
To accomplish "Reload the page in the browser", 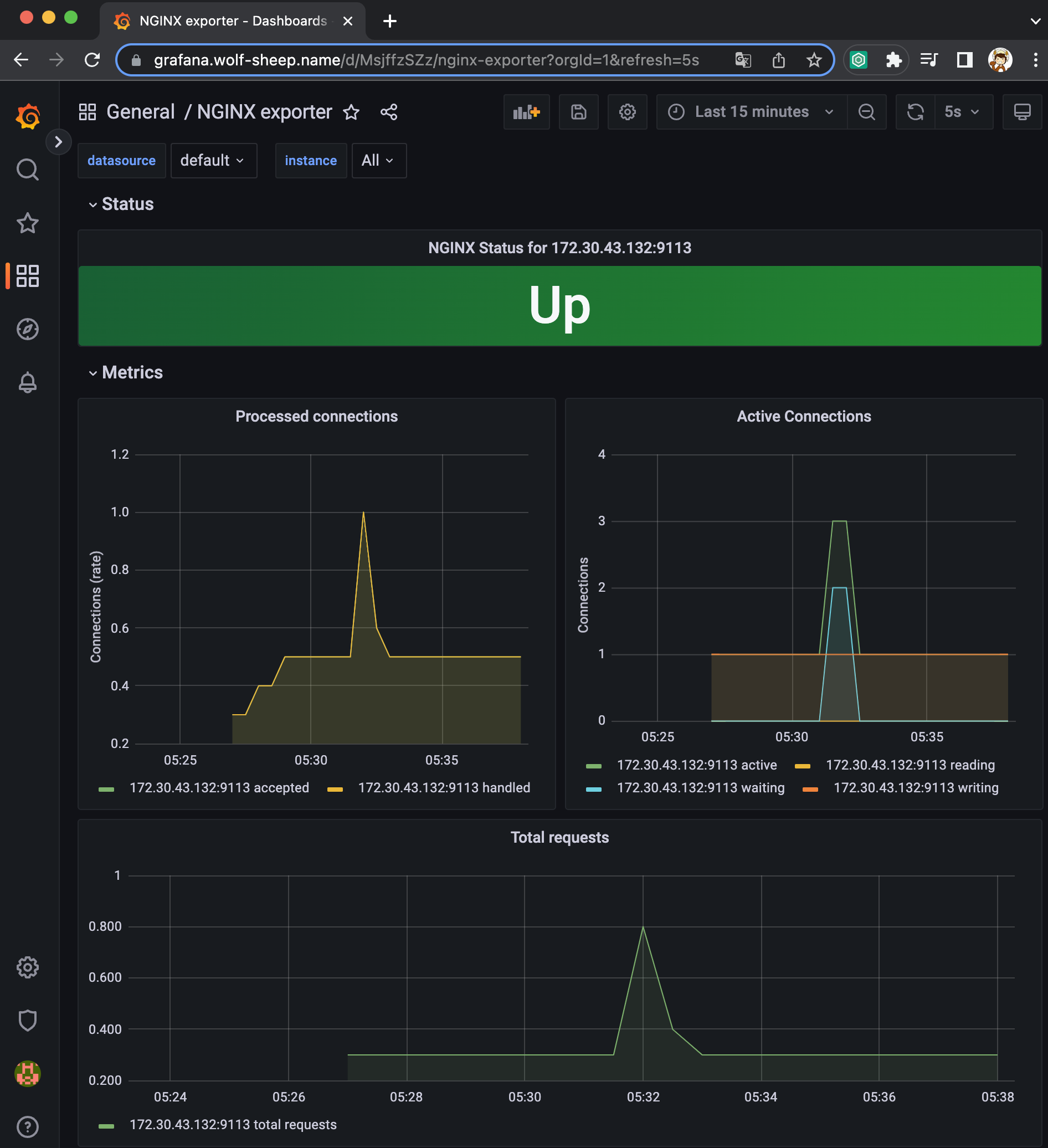I will click(x=92, y=60).
